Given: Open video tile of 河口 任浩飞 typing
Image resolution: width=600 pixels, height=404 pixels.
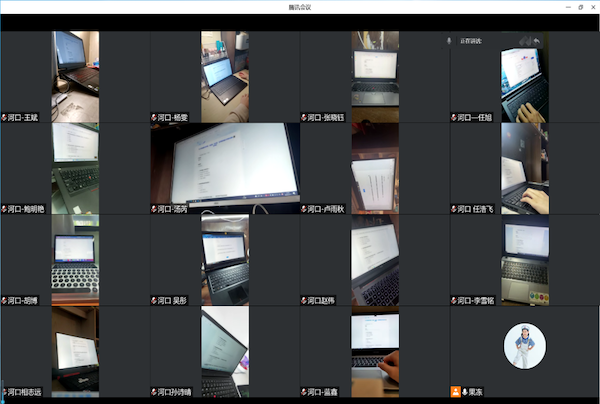Looking at the screenshot, I should pyautogui.click(x=525, y=168).
